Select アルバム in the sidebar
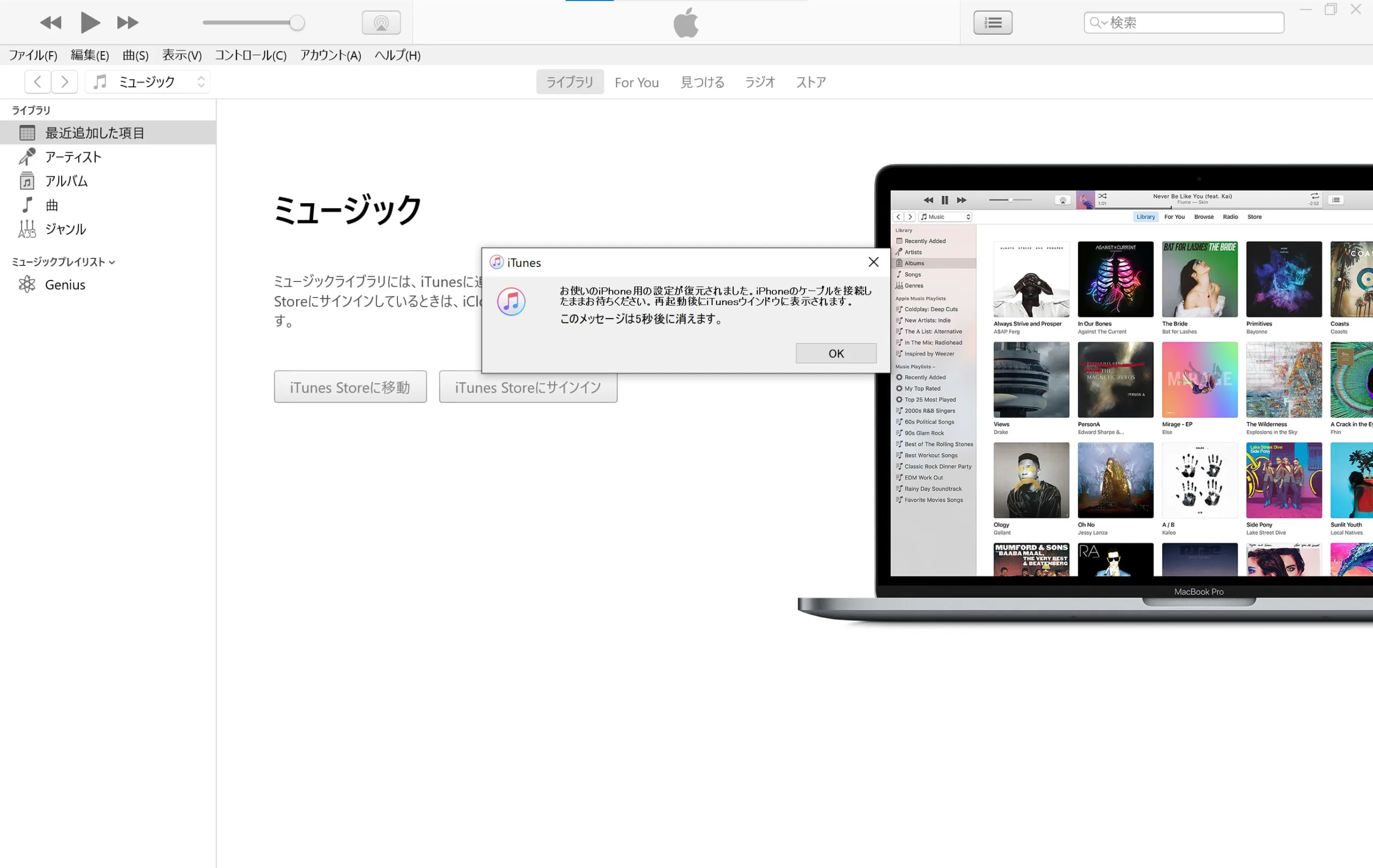The width and height of the screenshot is (1373, 868). click(108, 181)
